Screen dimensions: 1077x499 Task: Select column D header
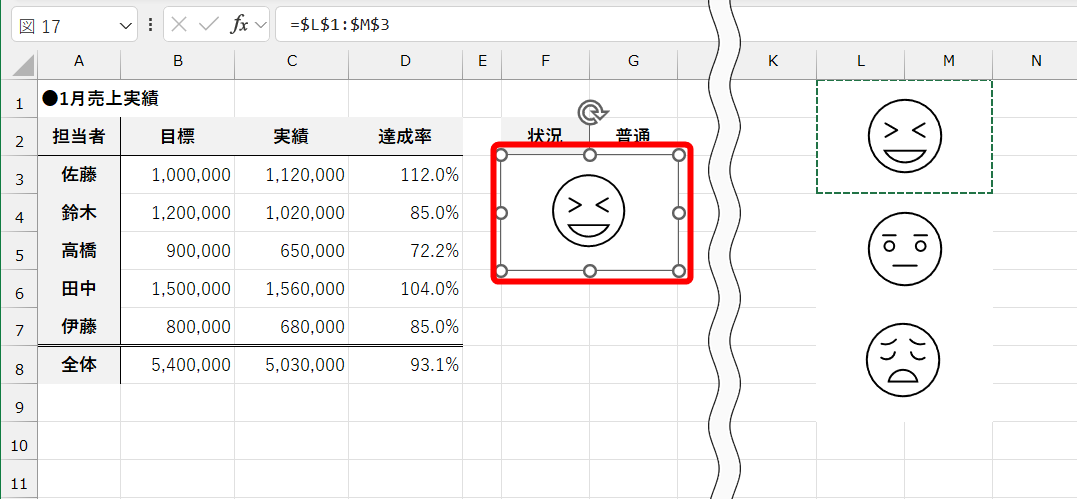point(405,61)
